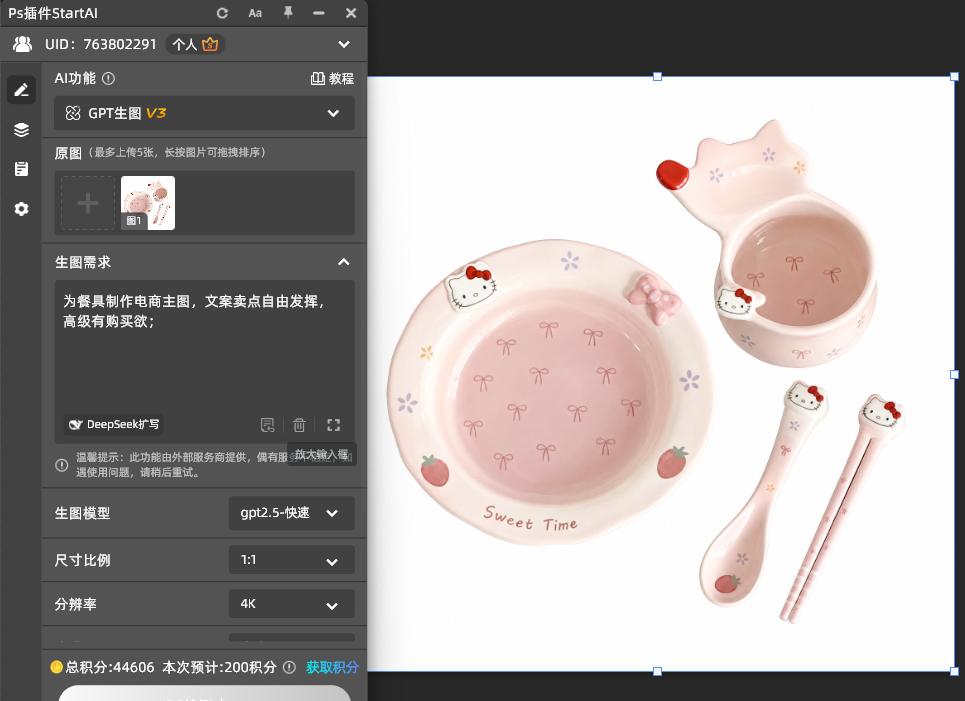Viewport: 965px width, 701px height.
Task: Click the Aa font size icon
Action: tap(255, 13)
